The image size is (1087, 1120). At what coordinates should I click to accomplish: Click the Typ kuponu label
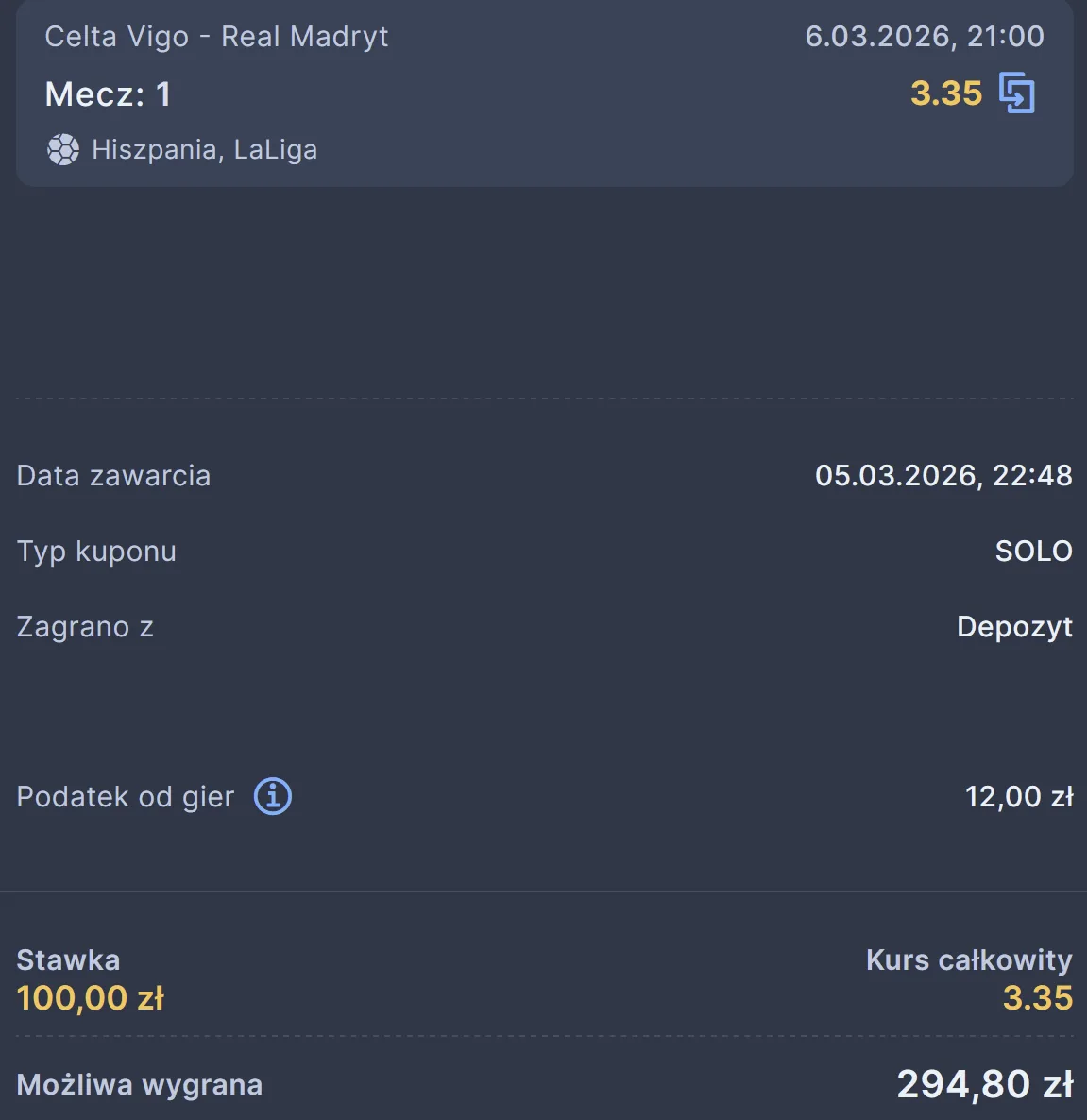coord(96,552)
